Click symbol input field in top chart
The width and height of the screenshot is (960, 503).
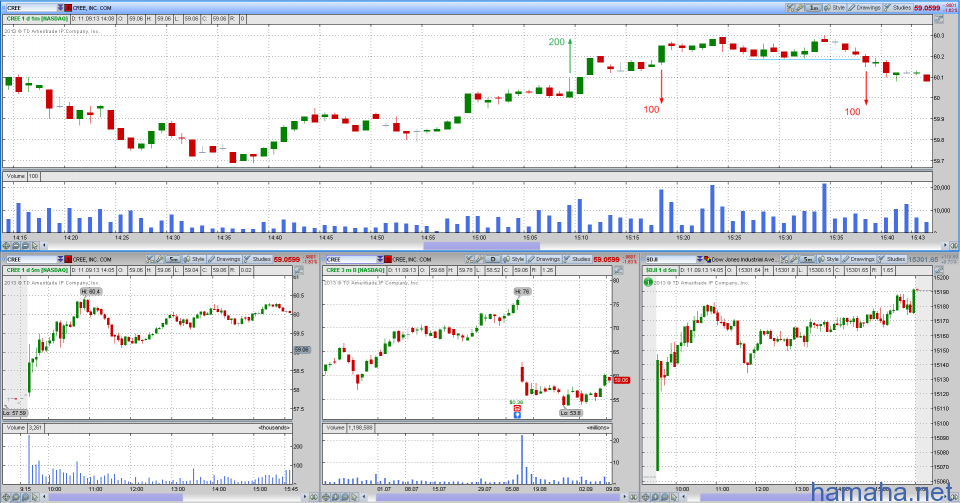31,8
